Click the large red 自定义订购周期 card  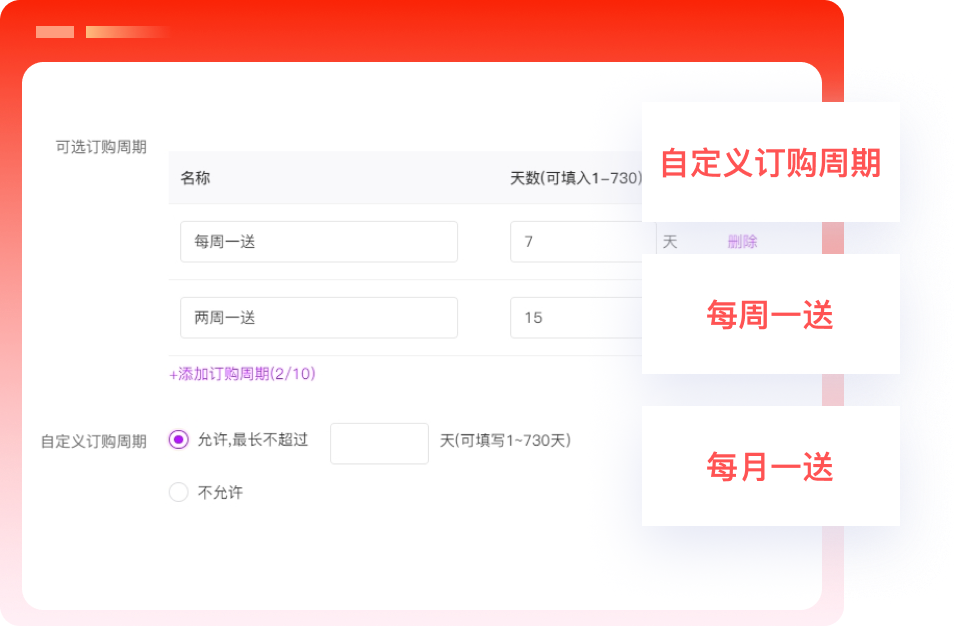770,163
